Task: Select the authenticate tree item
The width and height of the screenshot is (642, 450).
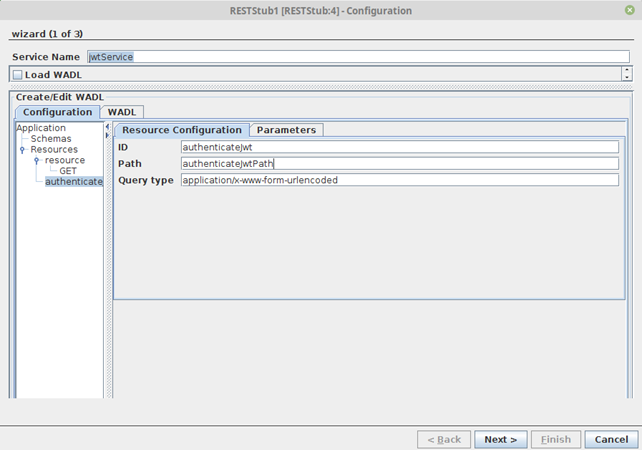Action: [73, 181]
